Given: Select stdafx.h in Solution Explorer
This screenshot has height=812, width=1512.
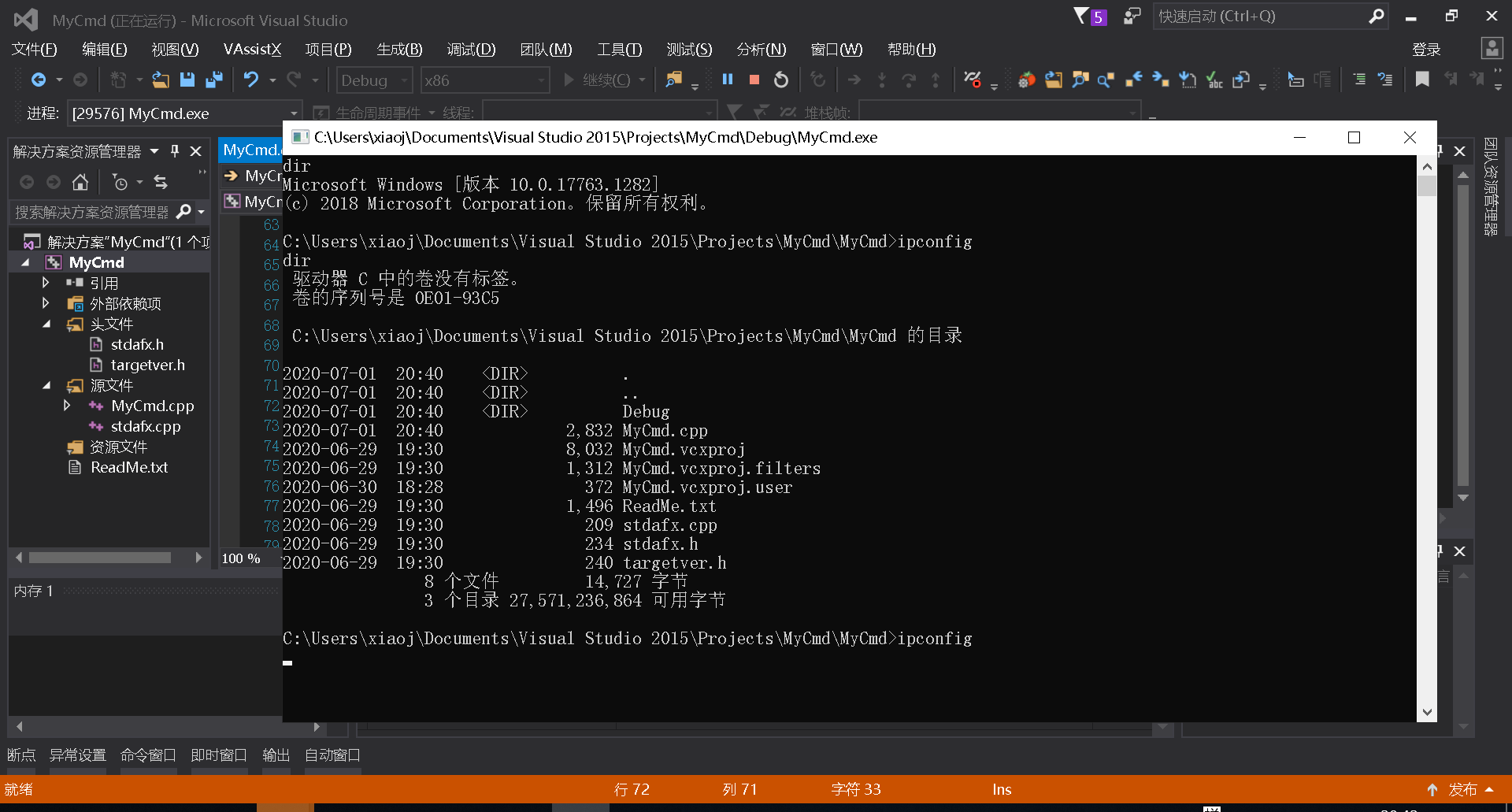Looking at the screenshot, I should [x=137, y=344].
